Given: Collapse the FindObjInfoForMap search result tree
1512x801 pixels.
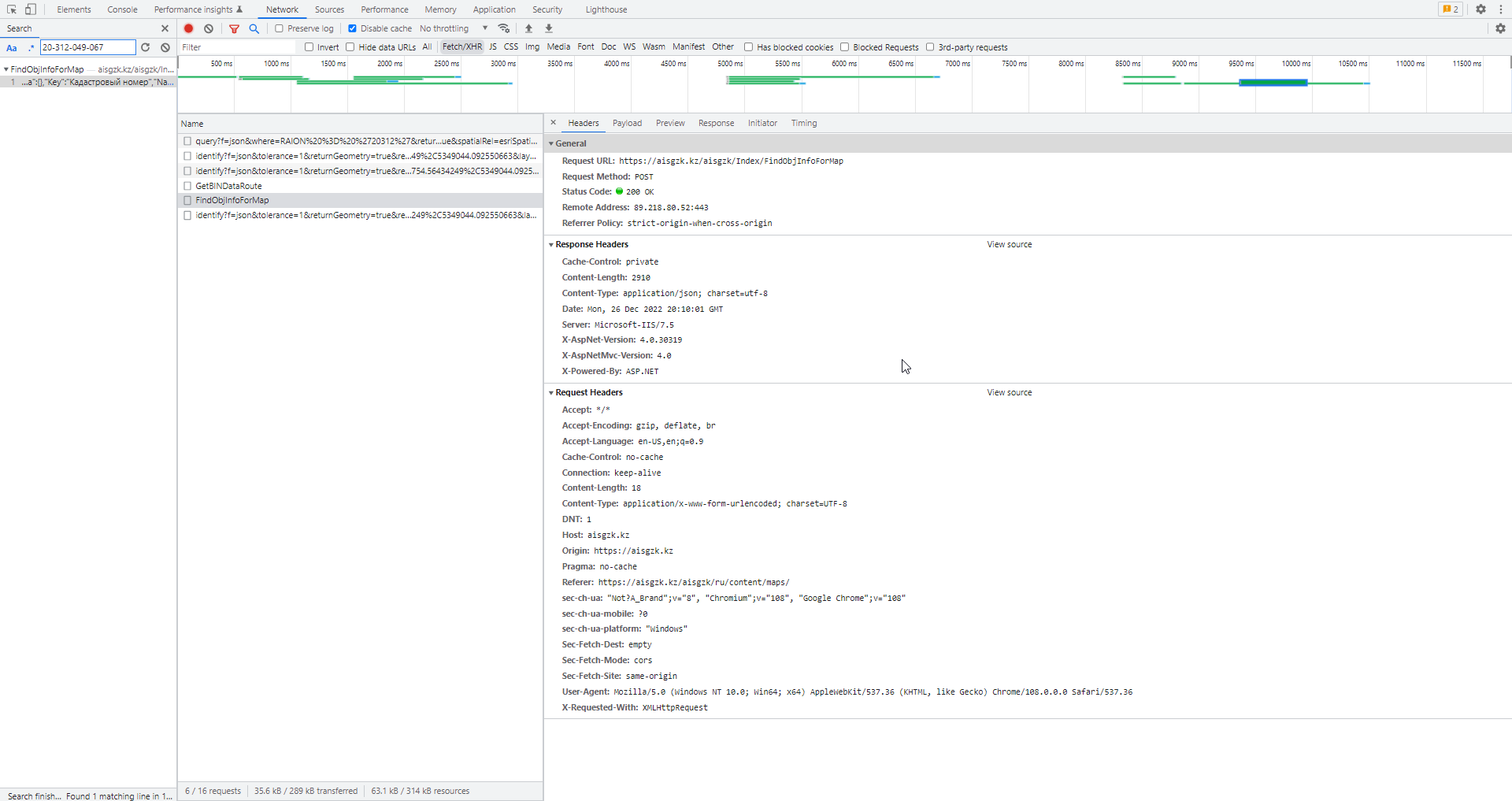Looking at the screenshot, I should [6, 69].
